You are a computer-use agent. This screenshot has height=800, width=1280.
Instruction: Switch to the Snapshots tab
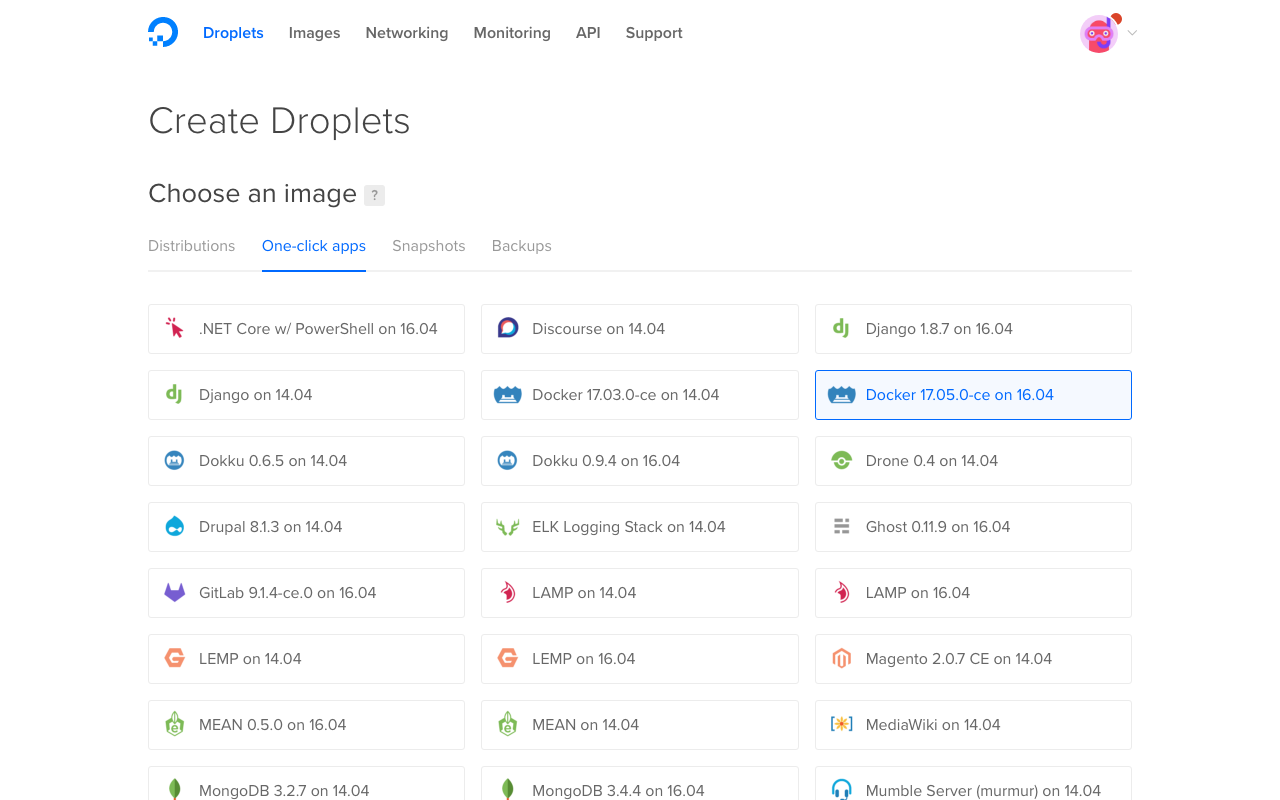click(x=429, y=246)
